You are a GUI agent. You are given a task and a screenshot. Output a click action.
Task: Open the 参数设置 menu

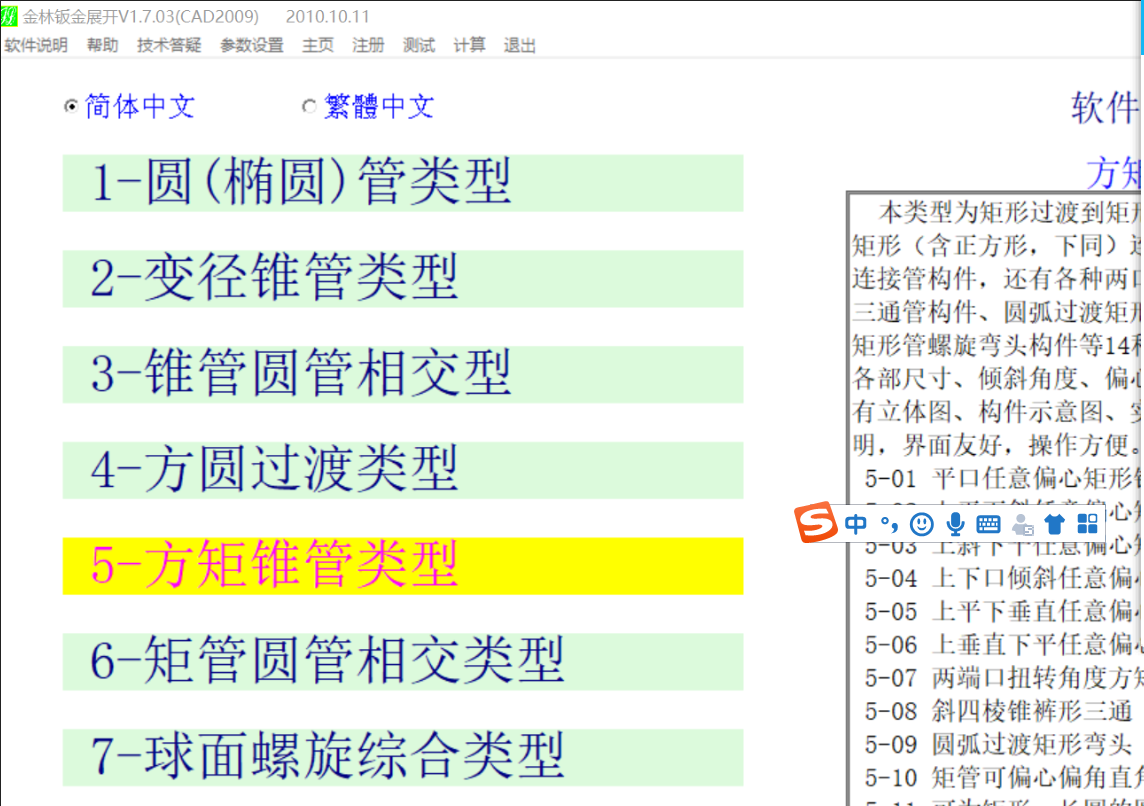pos(252,45)
